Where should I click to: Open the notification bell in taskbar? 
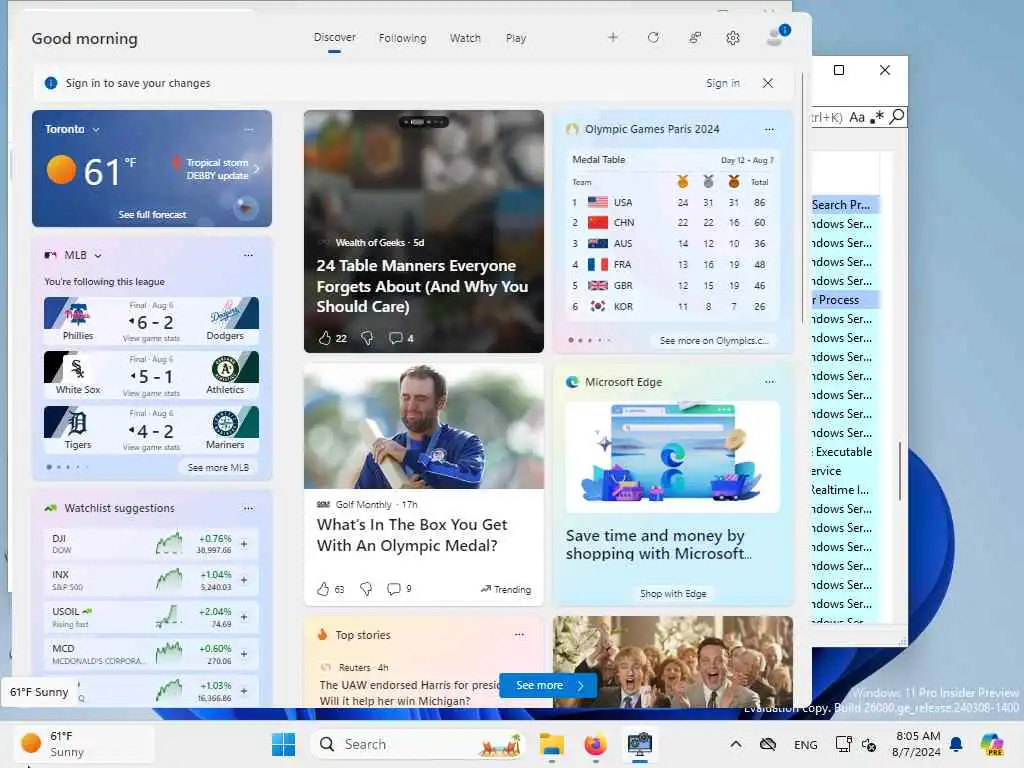[956, 744]
